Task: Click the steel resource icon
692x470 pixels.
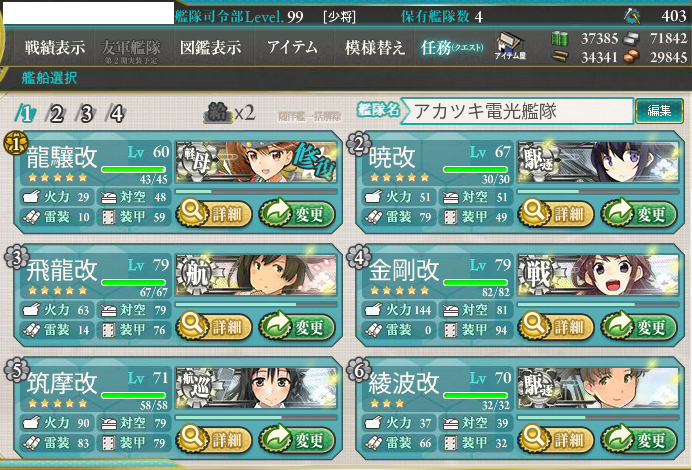Action: coord(631,39)
